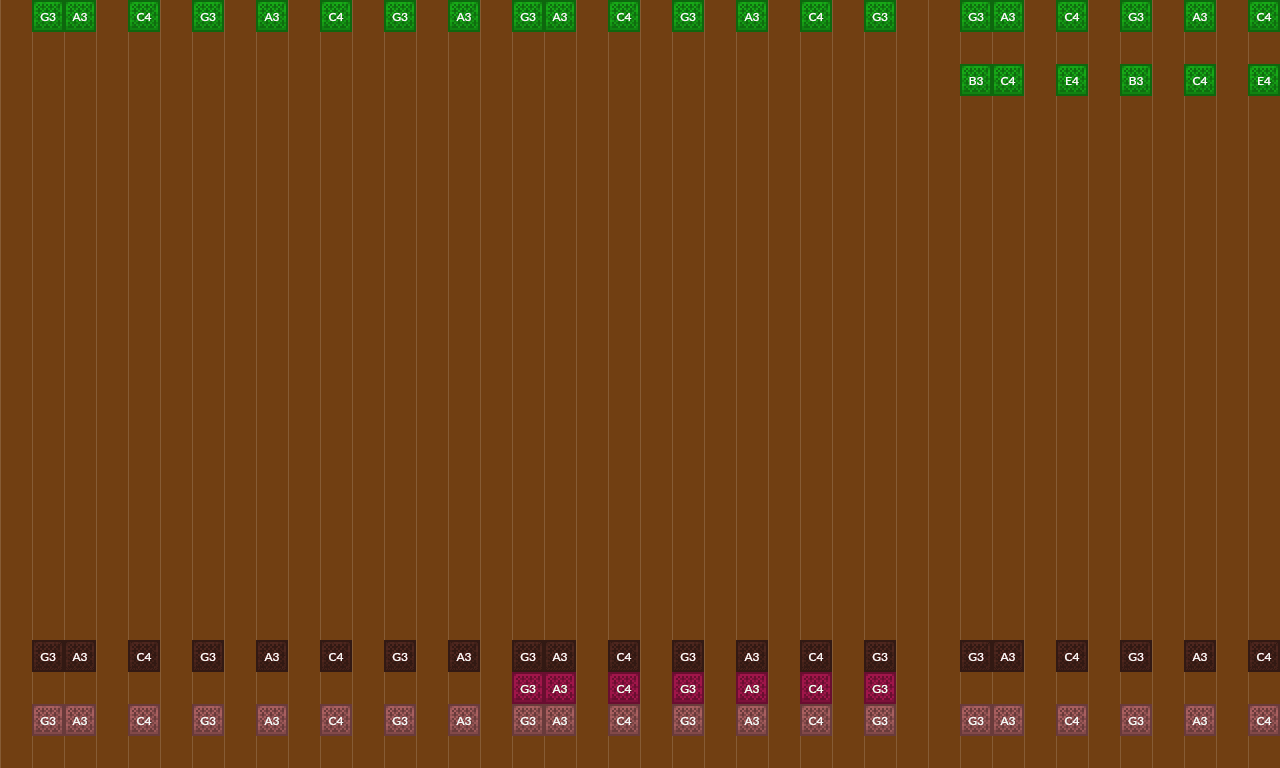Viewport: 1280px width, 768px height.
Task: Click the rightmost dark brown A3 block
Action: point(1200,656)
